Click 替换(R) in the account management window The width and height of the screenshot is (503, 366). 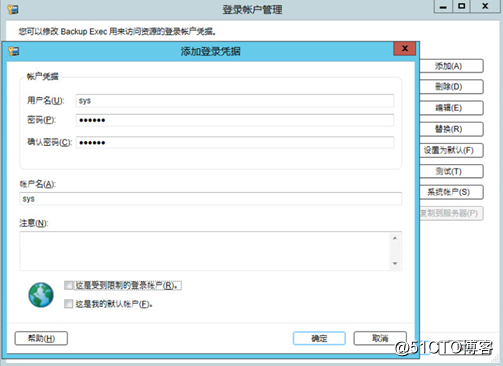point(451,129)
